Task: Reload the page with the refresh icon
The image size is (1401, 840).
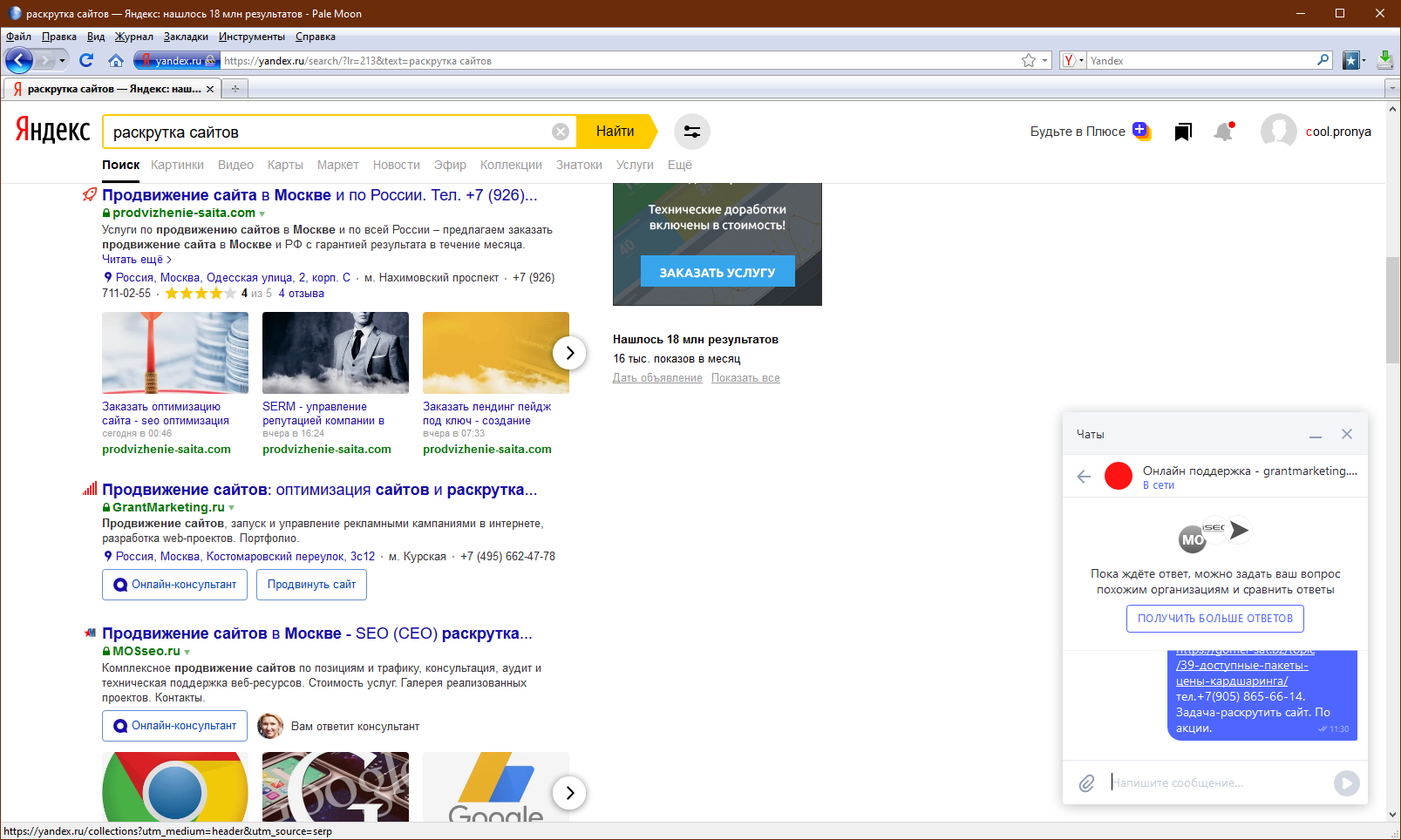Action: click(85, 60)
